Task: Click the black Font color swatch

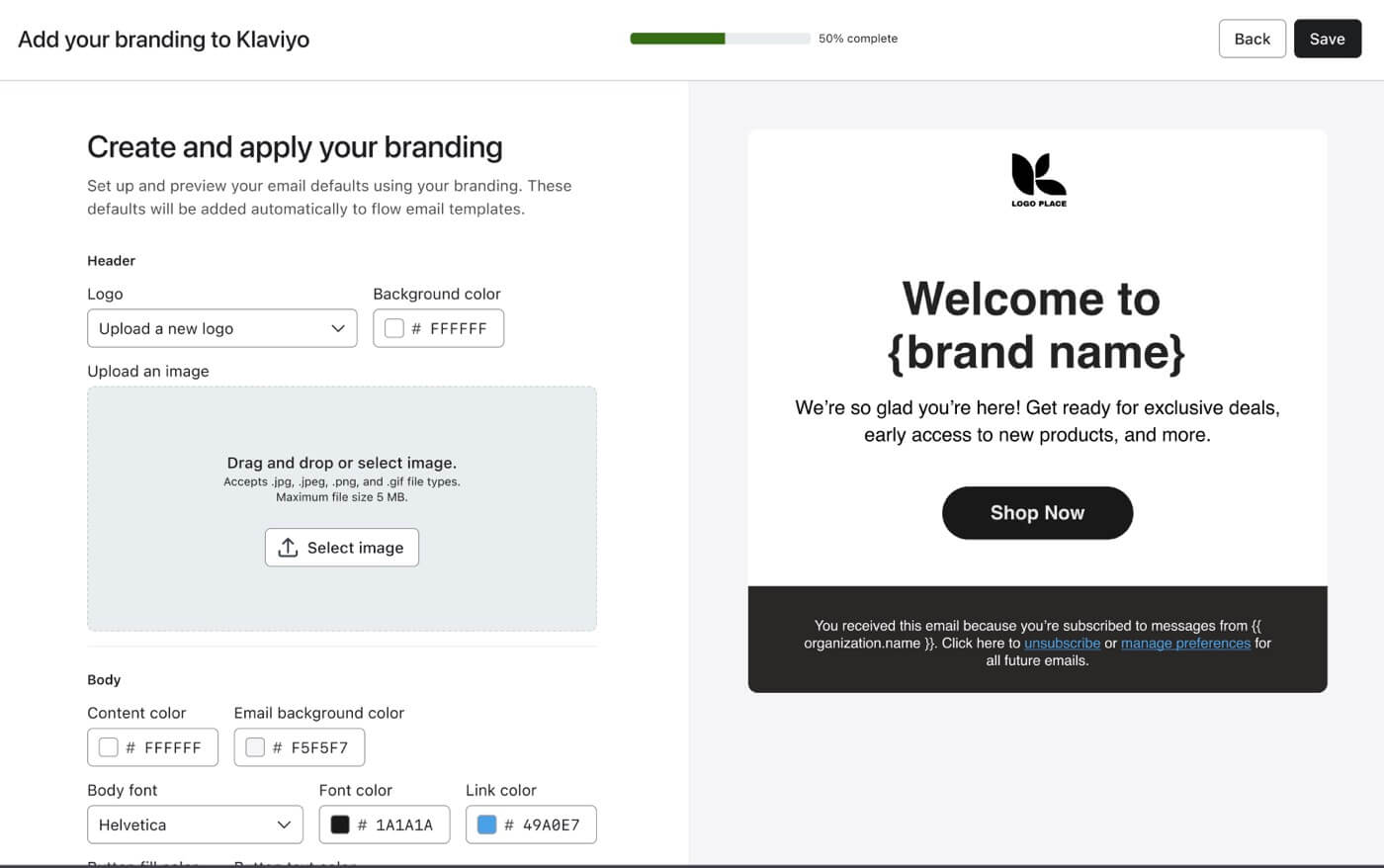Action: click(340, 825)
